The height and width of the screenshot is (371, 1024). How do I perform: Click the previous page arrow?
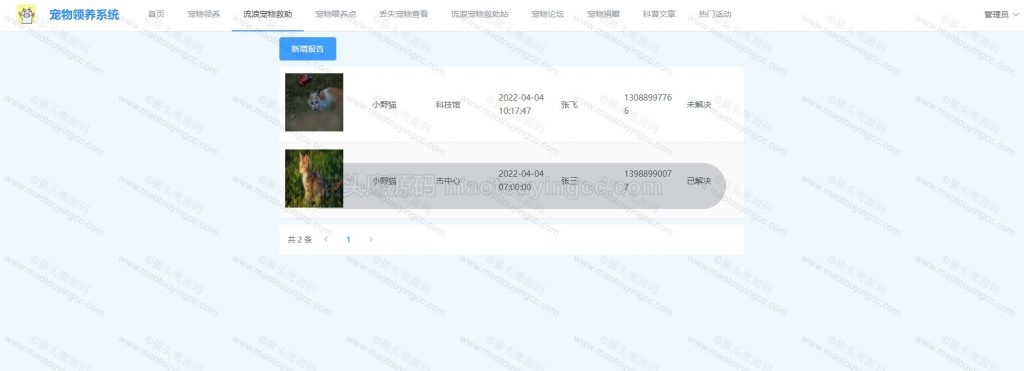click(x=326, y=240)
